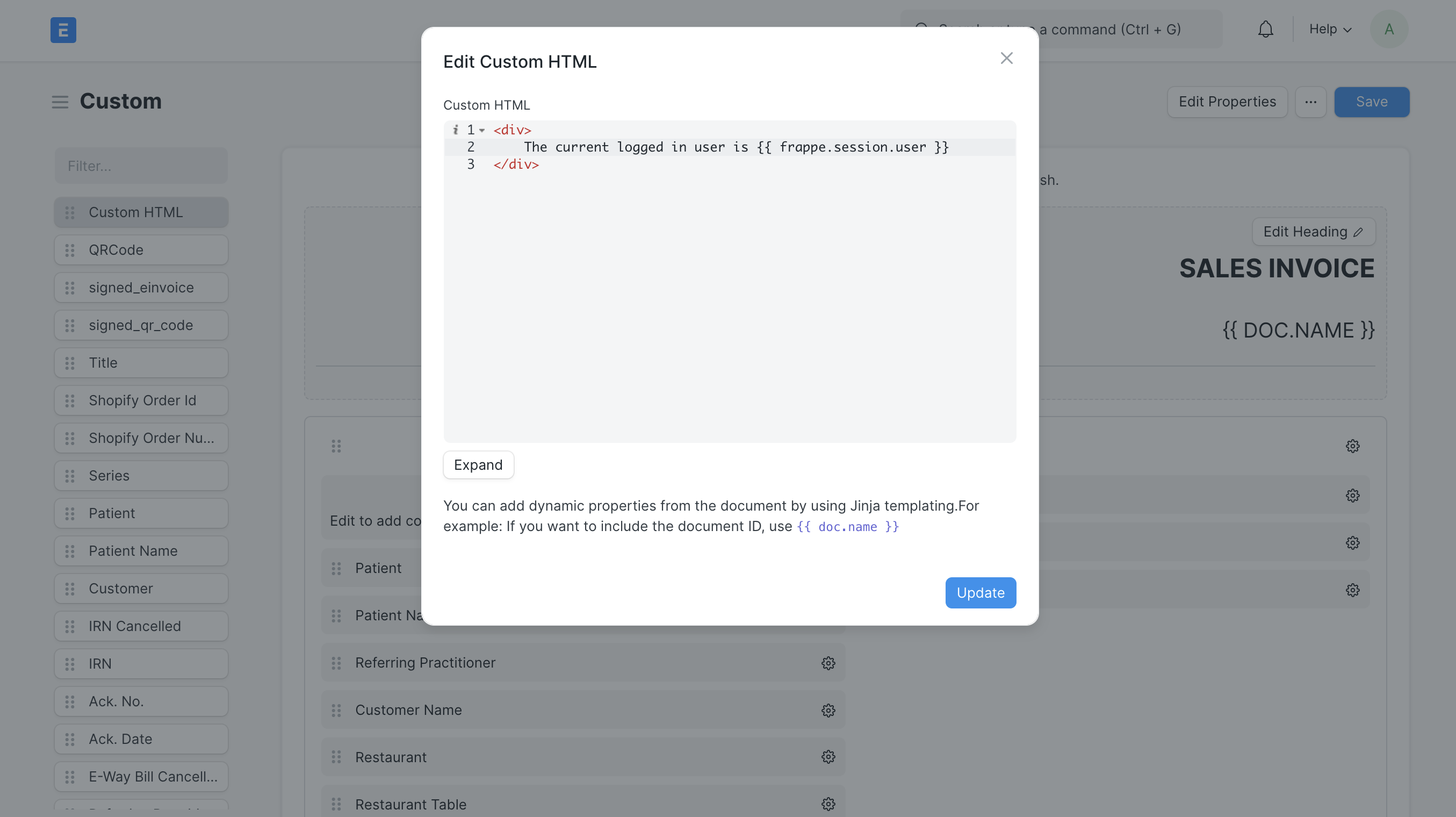Open settings gear for Restaurant Table
Image resolution: width=1456 pixels, height=817 pixels.
pyautogui.click(x=827, y=804)
